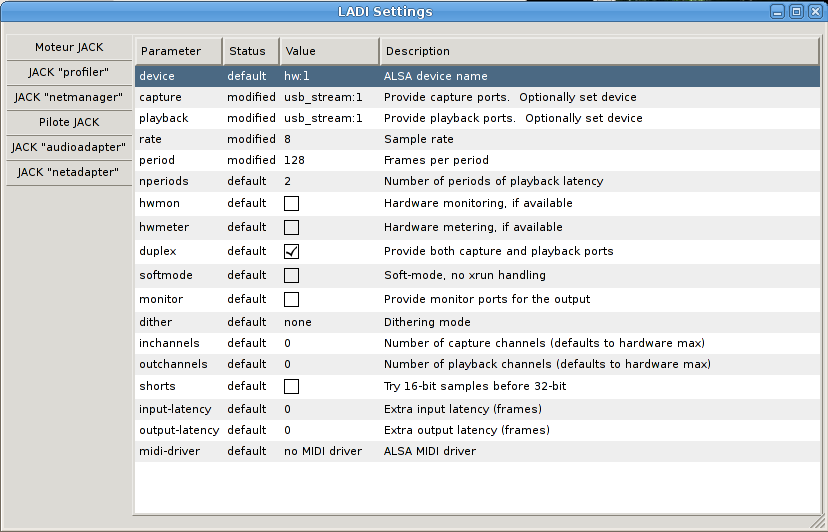This screenshot has height=532, width=828.
Task: Edit the capture value usb_stream:1
Action: 323,97
